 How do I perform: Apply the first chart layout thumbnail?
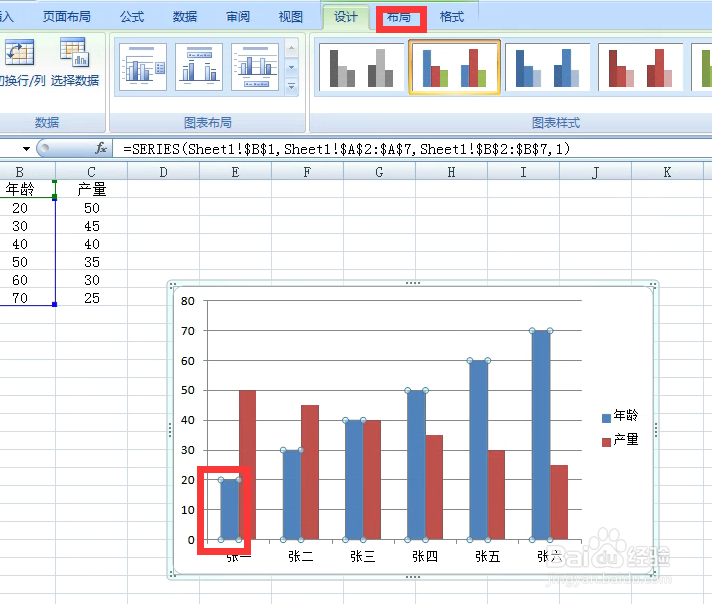[143, 67]
